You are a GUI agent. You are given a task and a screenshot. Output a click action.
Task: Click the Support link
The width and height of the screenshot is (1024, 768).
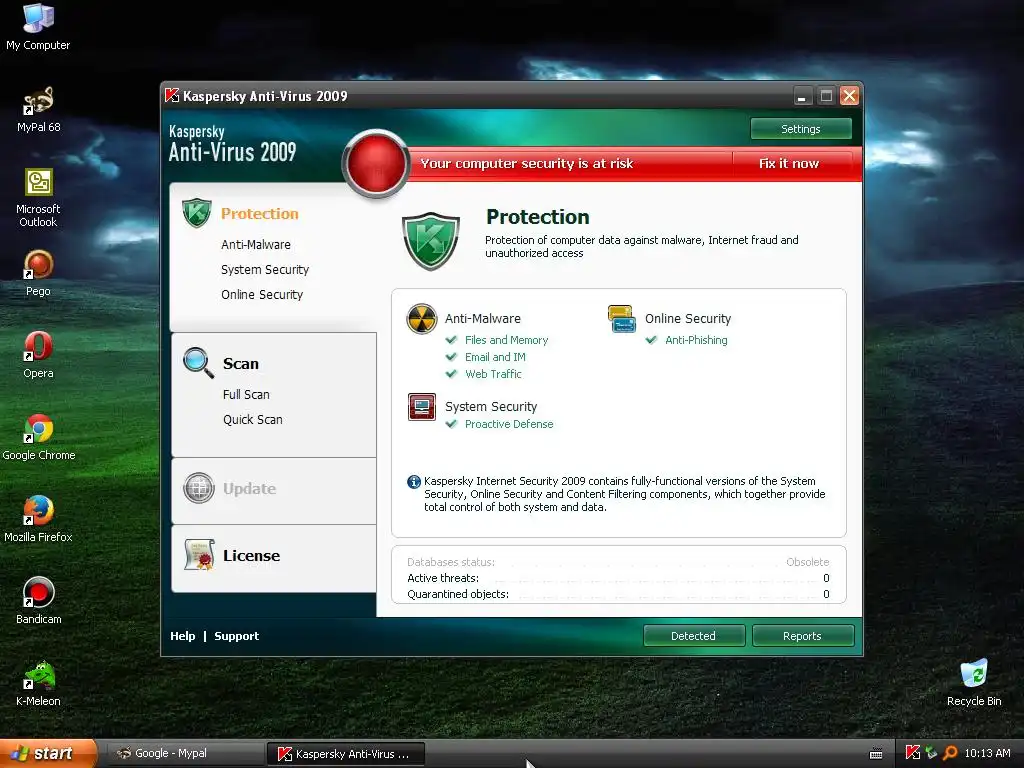coord(236,636)
